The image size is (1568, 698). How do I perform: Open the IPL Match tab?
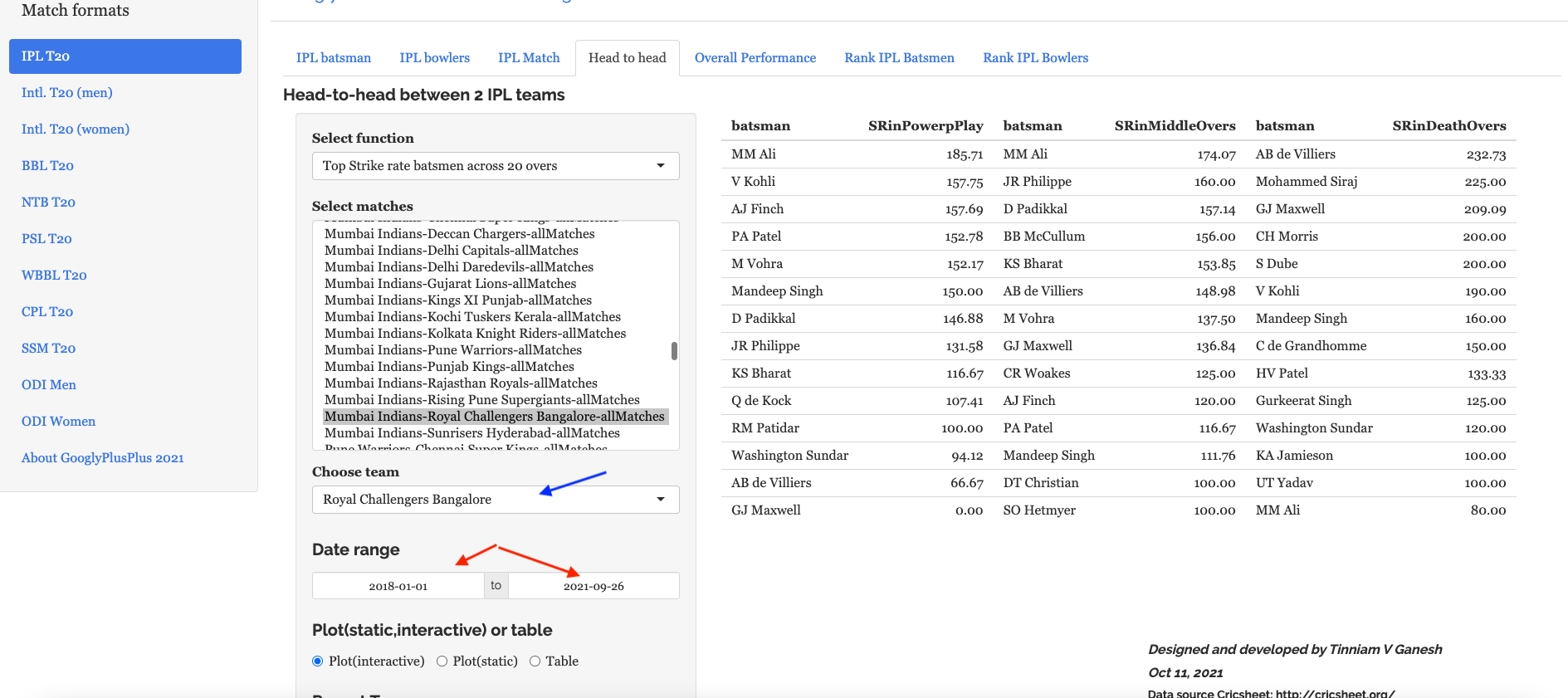click(529, 58)
